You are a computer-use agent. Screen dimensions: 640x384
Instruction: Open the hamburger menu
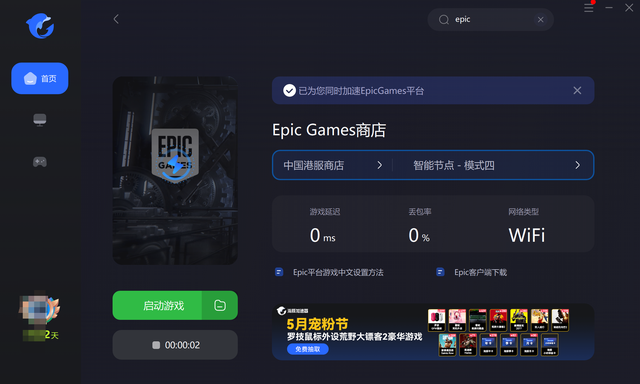589,8
